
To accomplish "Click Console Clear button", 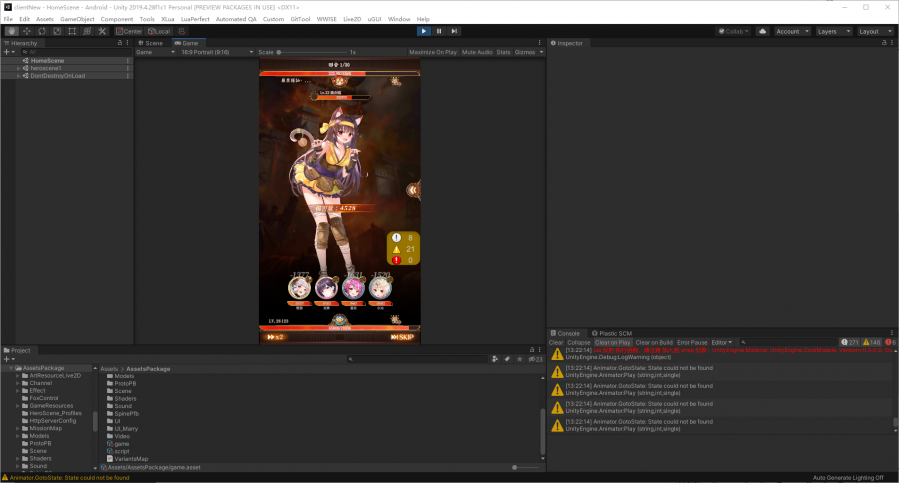I will (556, 342).
